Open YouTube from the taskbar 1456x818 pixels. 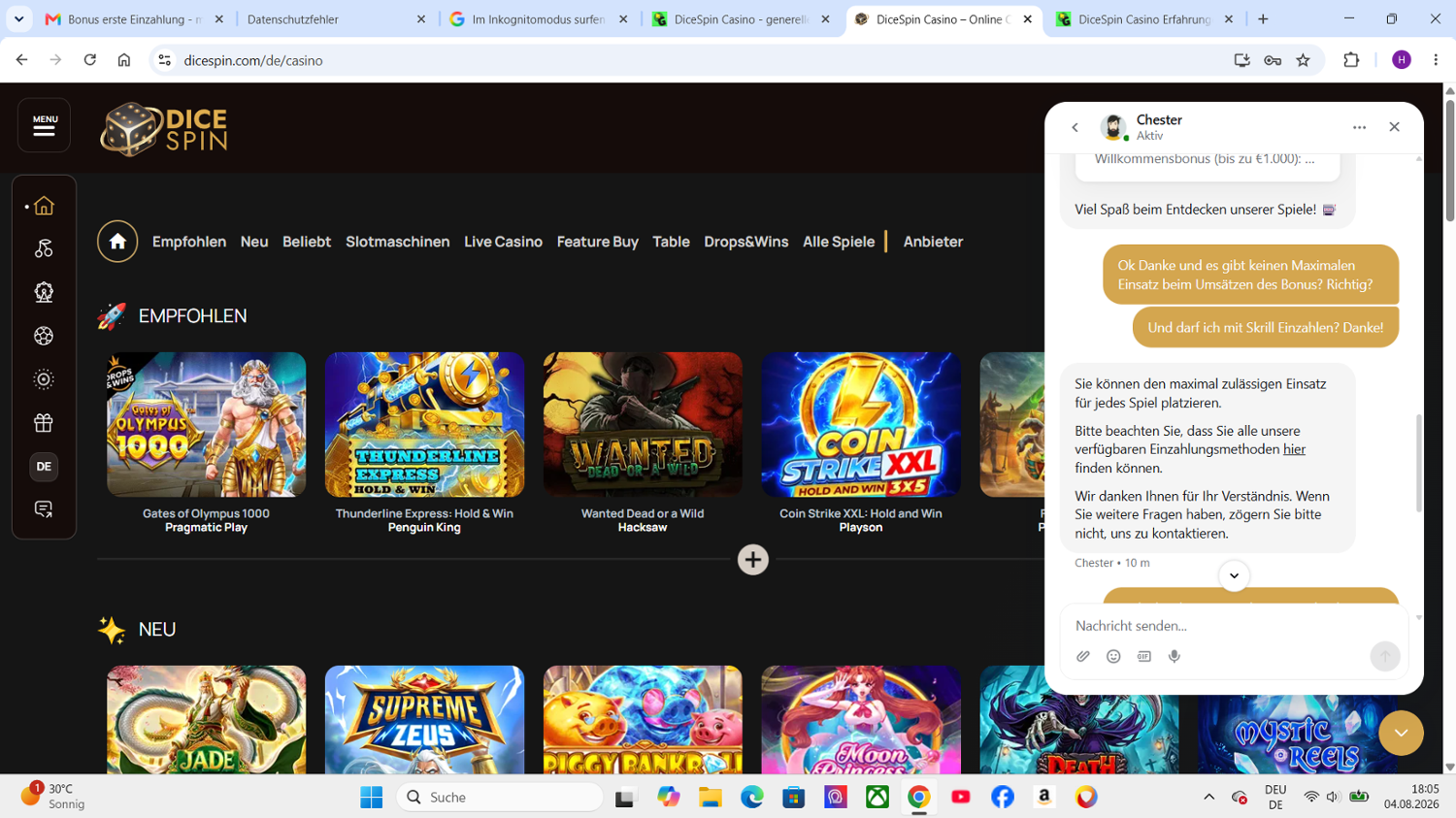(x=961, y=798)
